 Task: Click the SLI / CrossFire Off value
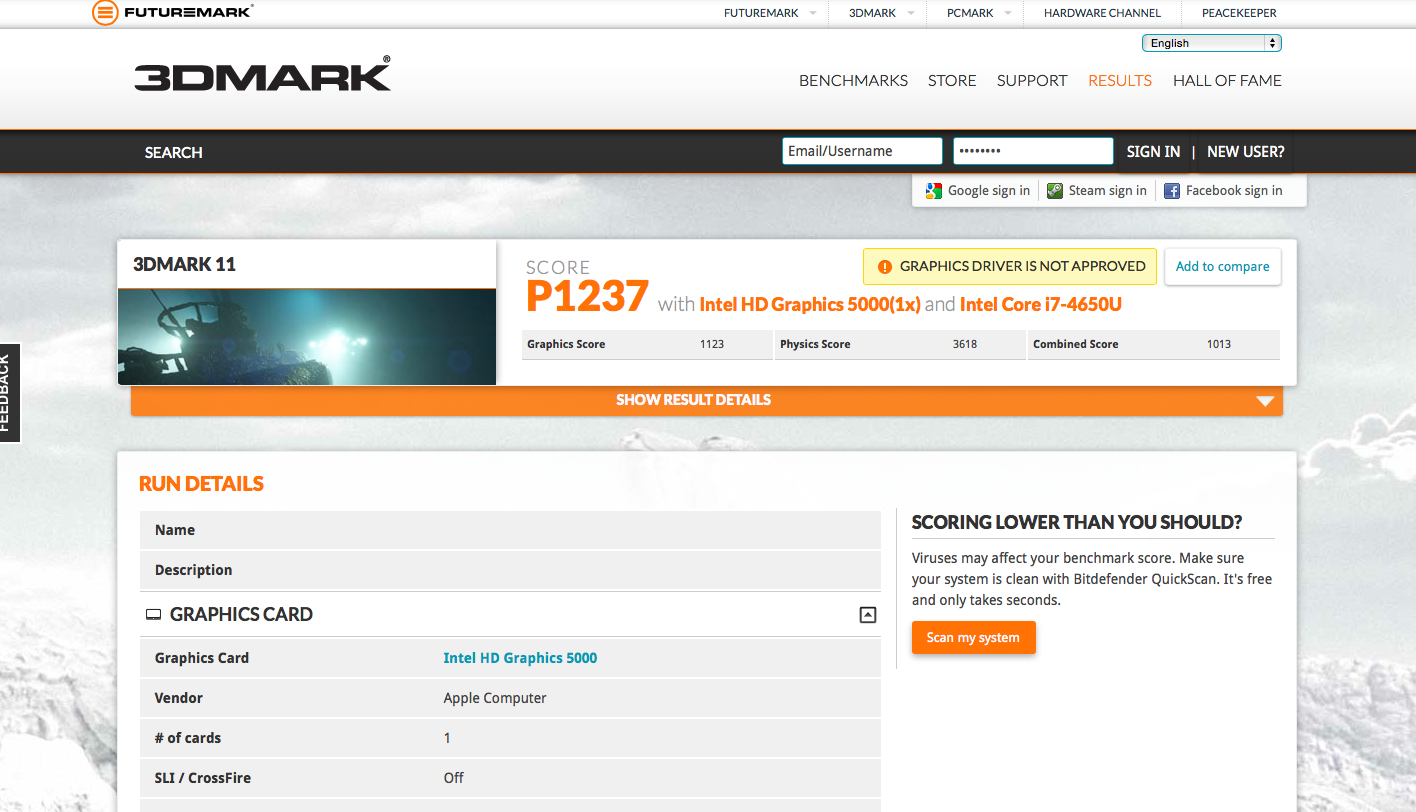click(x=454, y=778)
